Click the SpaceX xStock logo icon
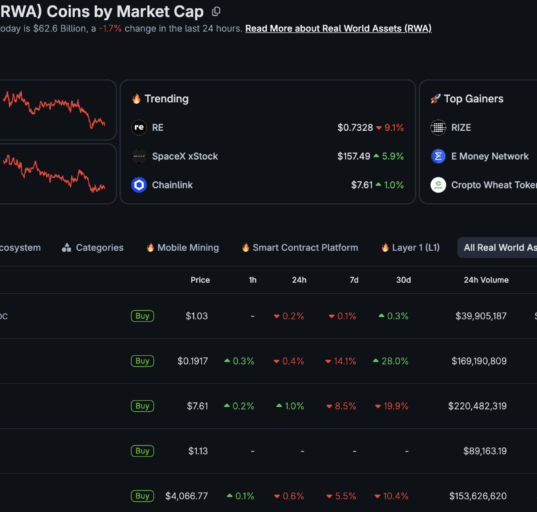 [139, 157]
